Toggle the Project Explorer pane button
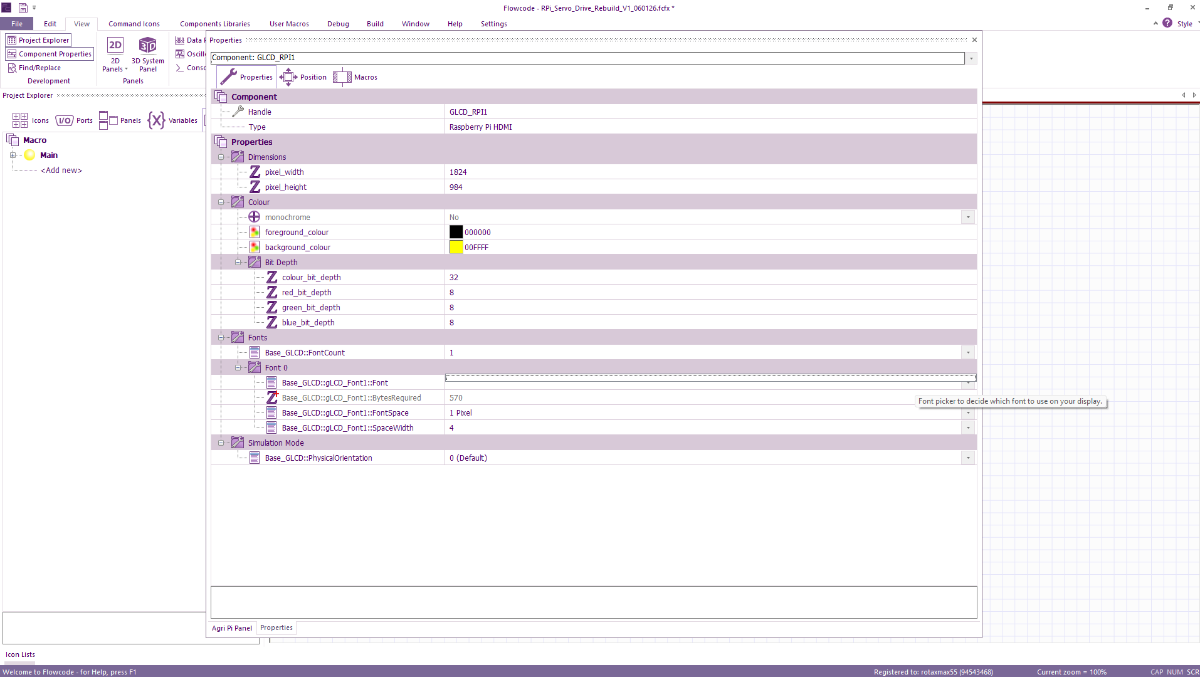Screen dimensions: 1200x677 (38, 40)
